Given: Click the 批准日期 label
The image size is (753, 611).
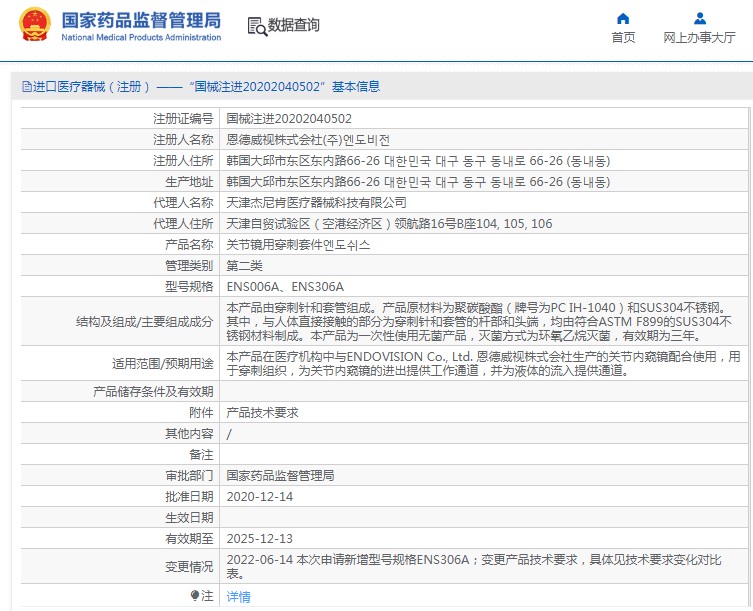Looking at the screenshot, I should coord(189,497).
